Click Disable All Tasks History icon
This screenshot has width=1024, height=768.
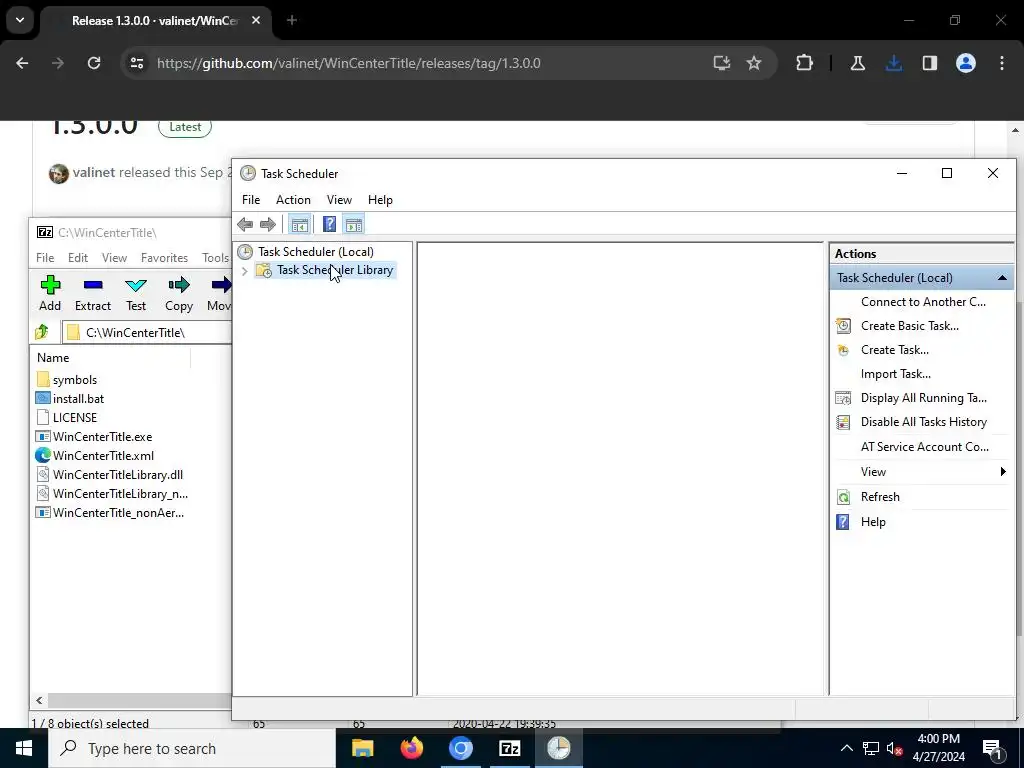pyautogui.click(x=843, y=422)
